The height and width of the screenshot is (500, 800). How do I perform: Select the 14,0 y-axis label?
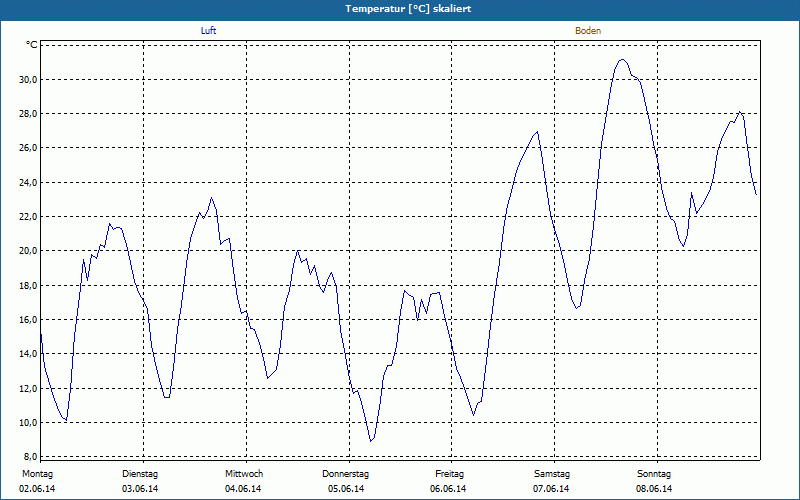(28, 354)
